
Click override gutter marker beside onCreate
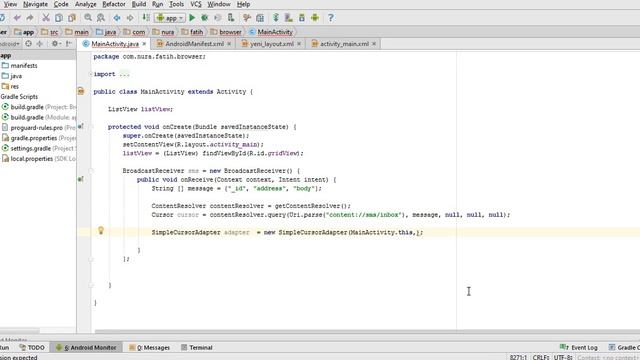(x=81, y=127)
